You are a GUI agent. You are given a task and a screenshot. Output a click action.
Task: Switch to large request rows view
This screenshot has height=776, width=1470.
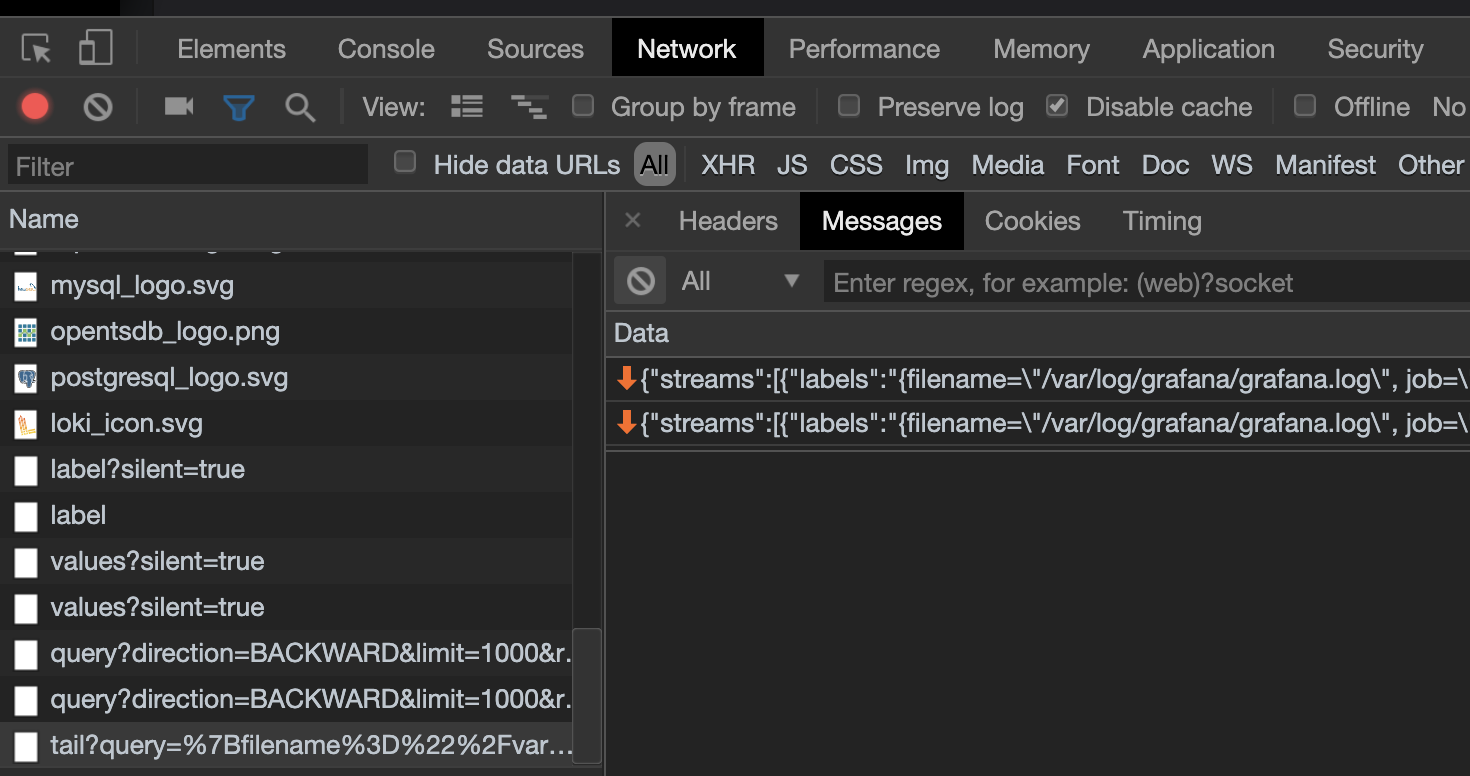pos(466,107)
